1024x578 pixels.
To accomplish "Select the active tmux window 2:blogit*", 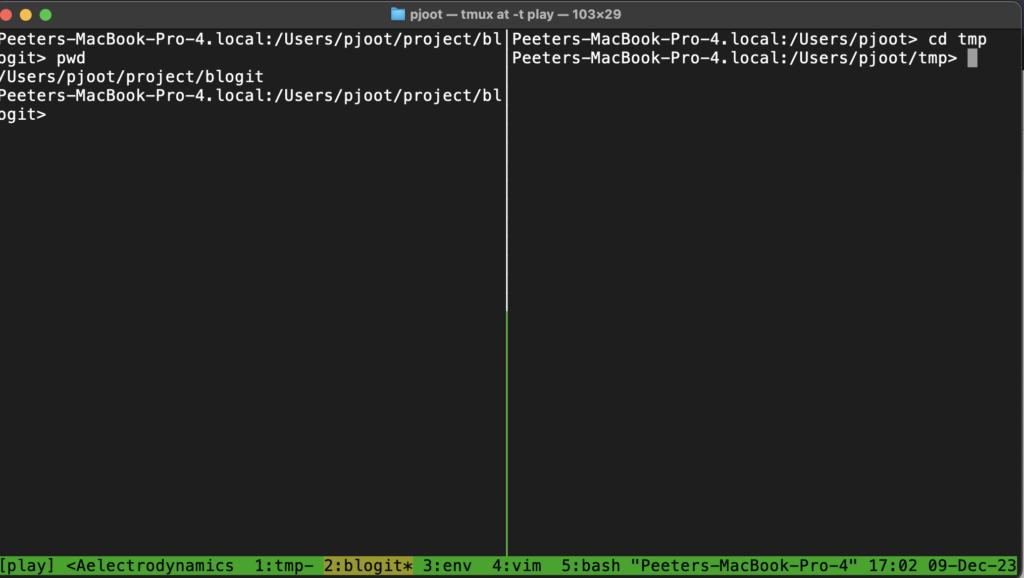I will pos(368,566).
